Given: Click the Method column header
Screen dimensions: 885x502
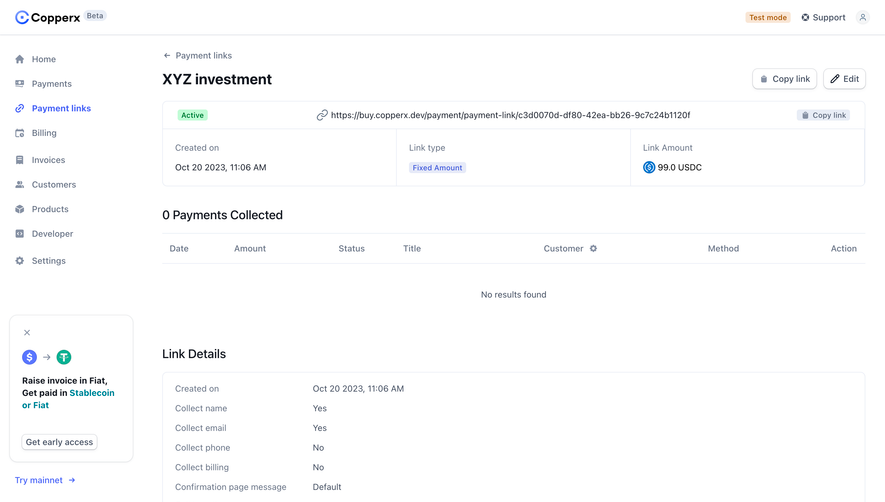Looking at the screenshot, I should [x=723, y=248].
